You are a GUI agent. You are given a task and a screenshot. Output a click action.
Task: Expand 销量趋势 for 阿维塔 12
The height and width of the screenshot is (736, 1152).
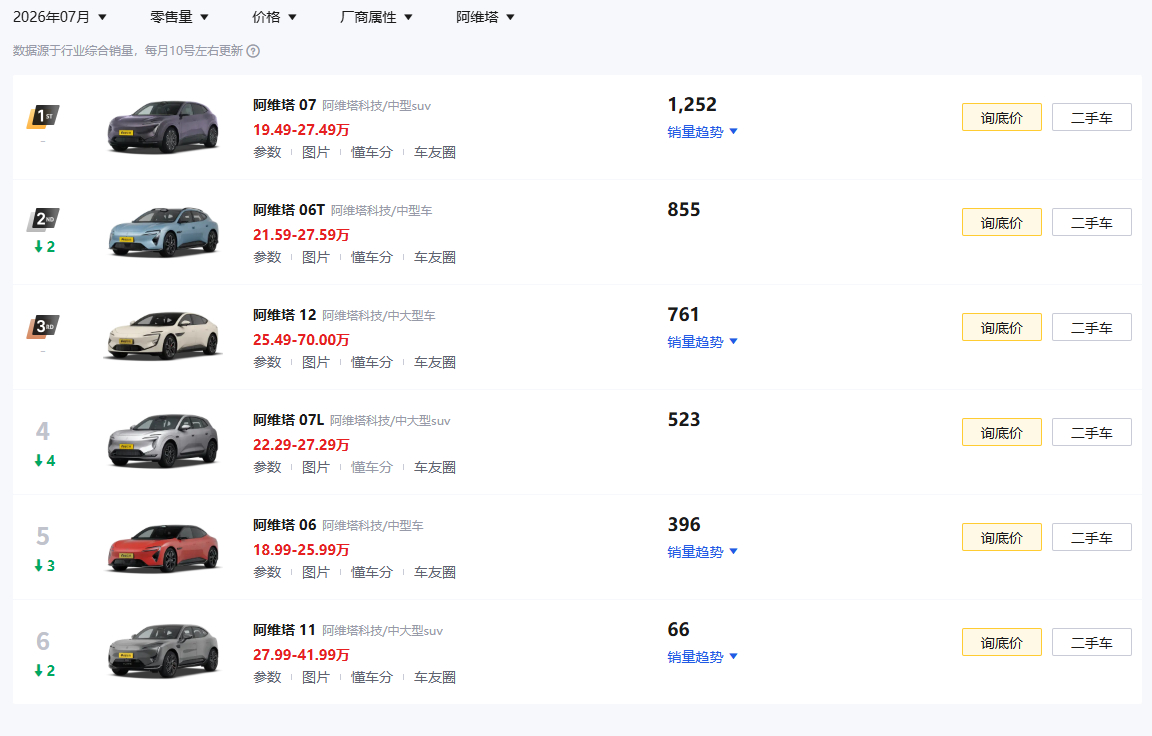click(x=702, y=342)
